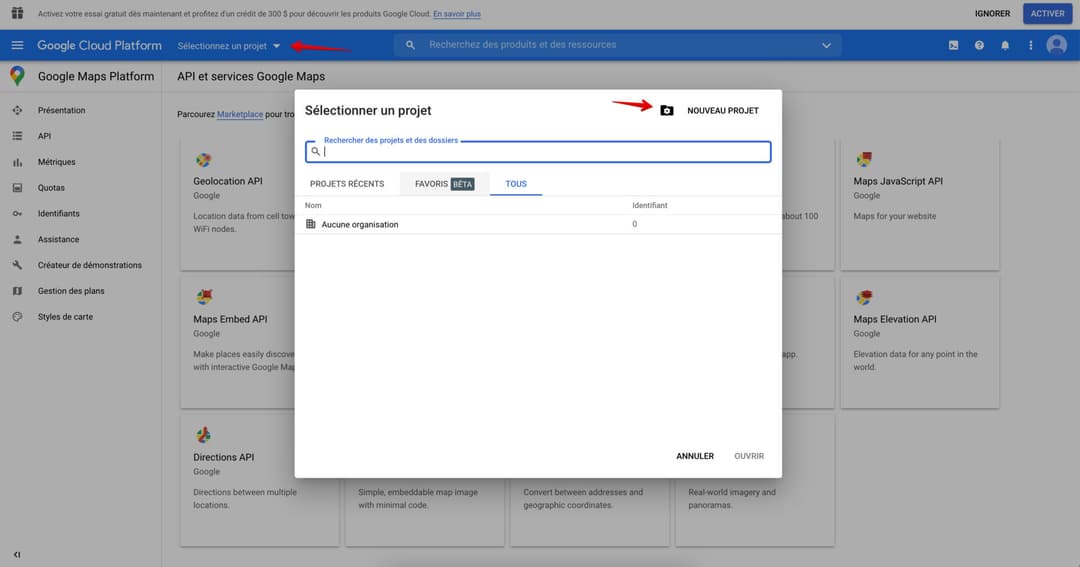Click the Gestion des plans map icon

click(x=17, y=291)
